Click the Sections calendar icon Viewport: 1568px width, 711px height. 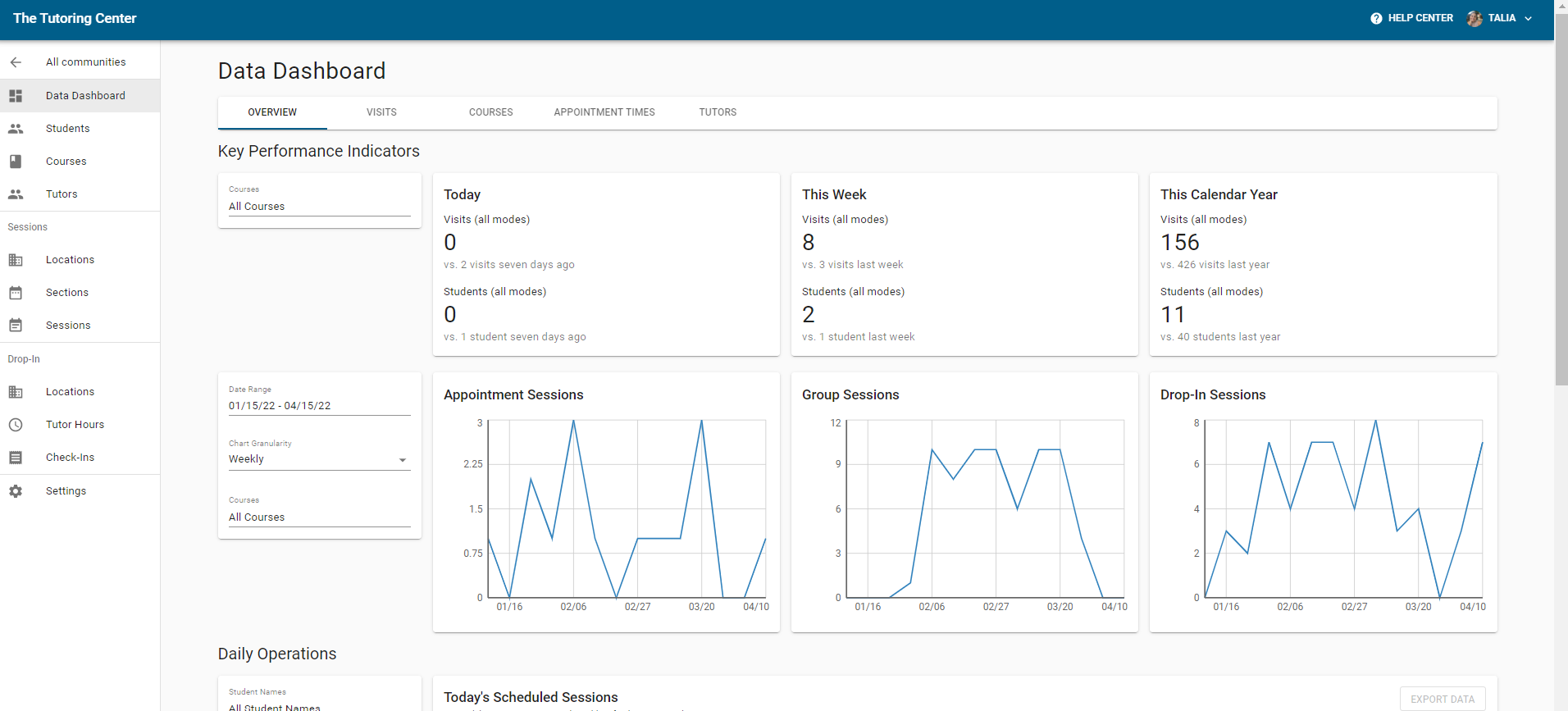[x=16, y=293]
